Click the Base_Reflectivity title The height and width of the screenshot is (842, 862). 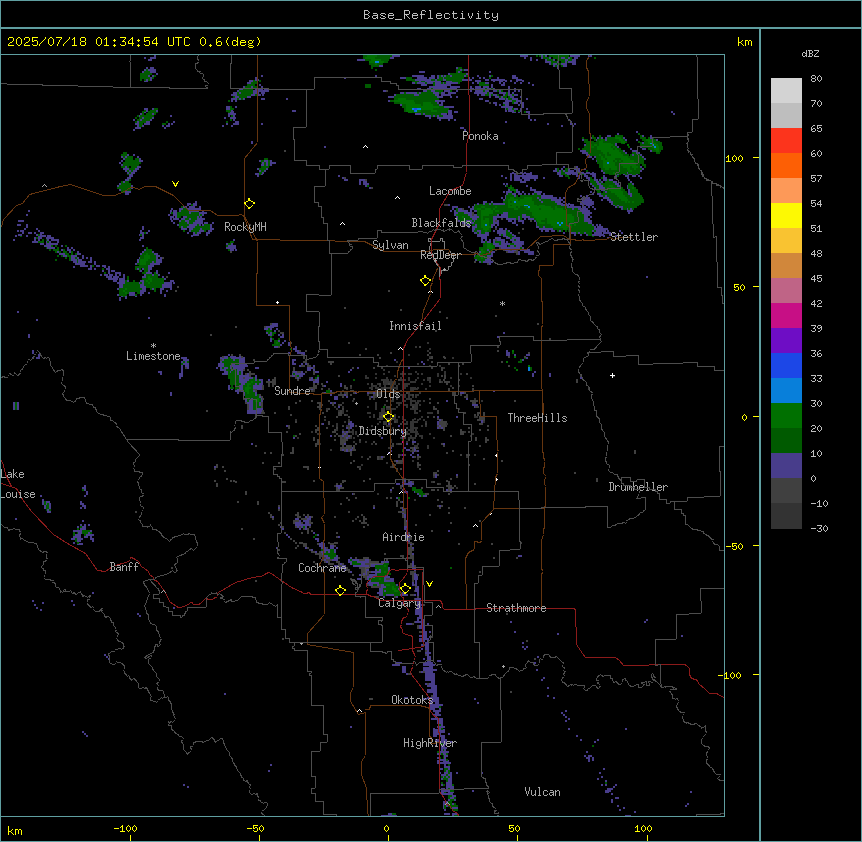(x=431, y=15)
